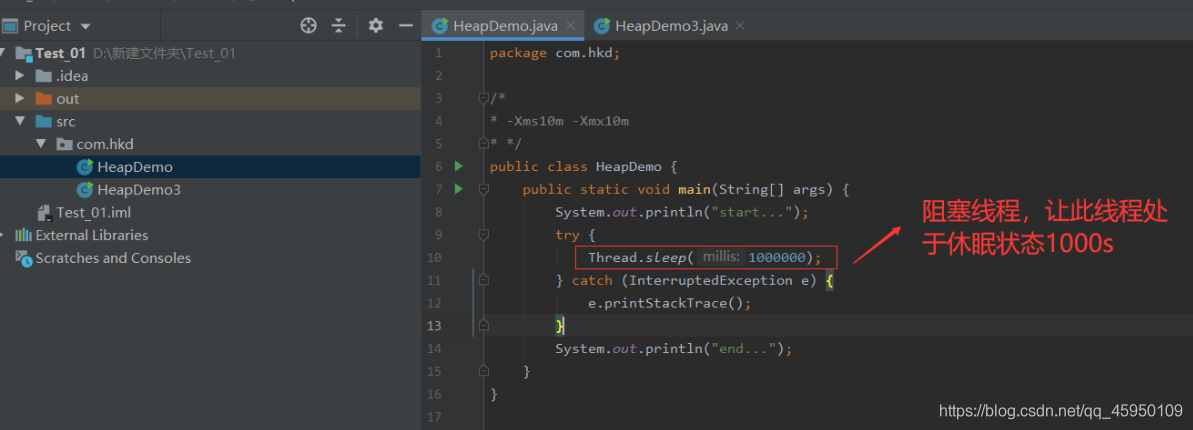Select the Test_01.iml file
Image resolution: width=1193 pixels, height=430 pixels.
[93, 212]
